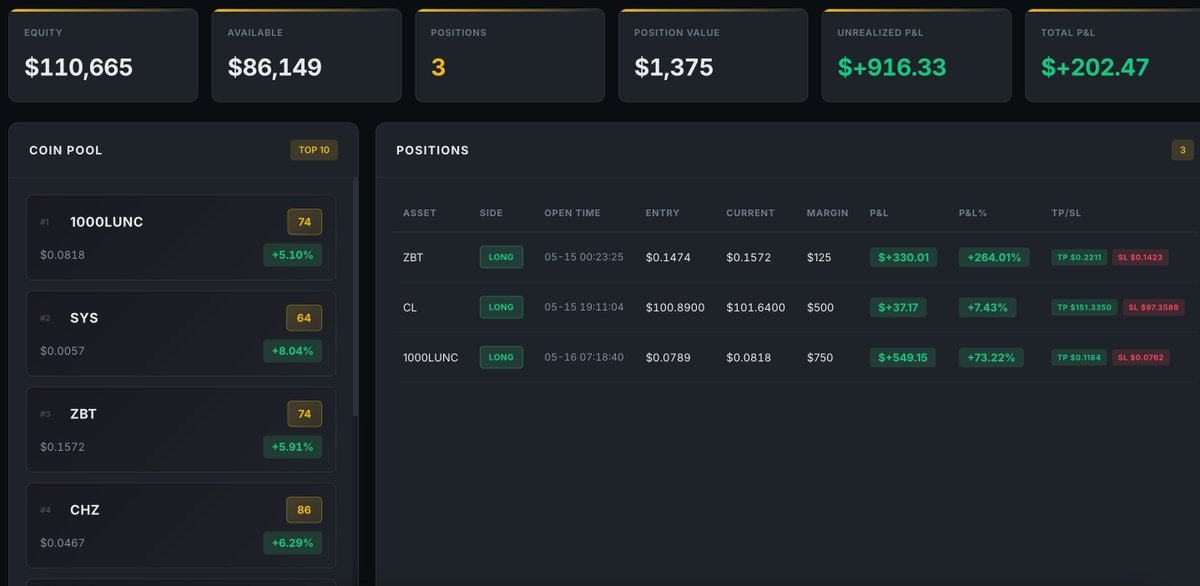Click the TOP 10 badge in Coin Pool
Screen dimensions: 1200x586
point(314,150)
